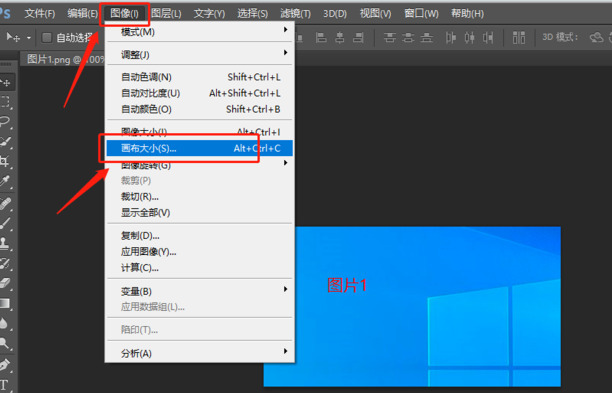The height and width of the screenshot is (393, 612).
Task: Select the Healing Brush tool
Action: tap(5, 204)
